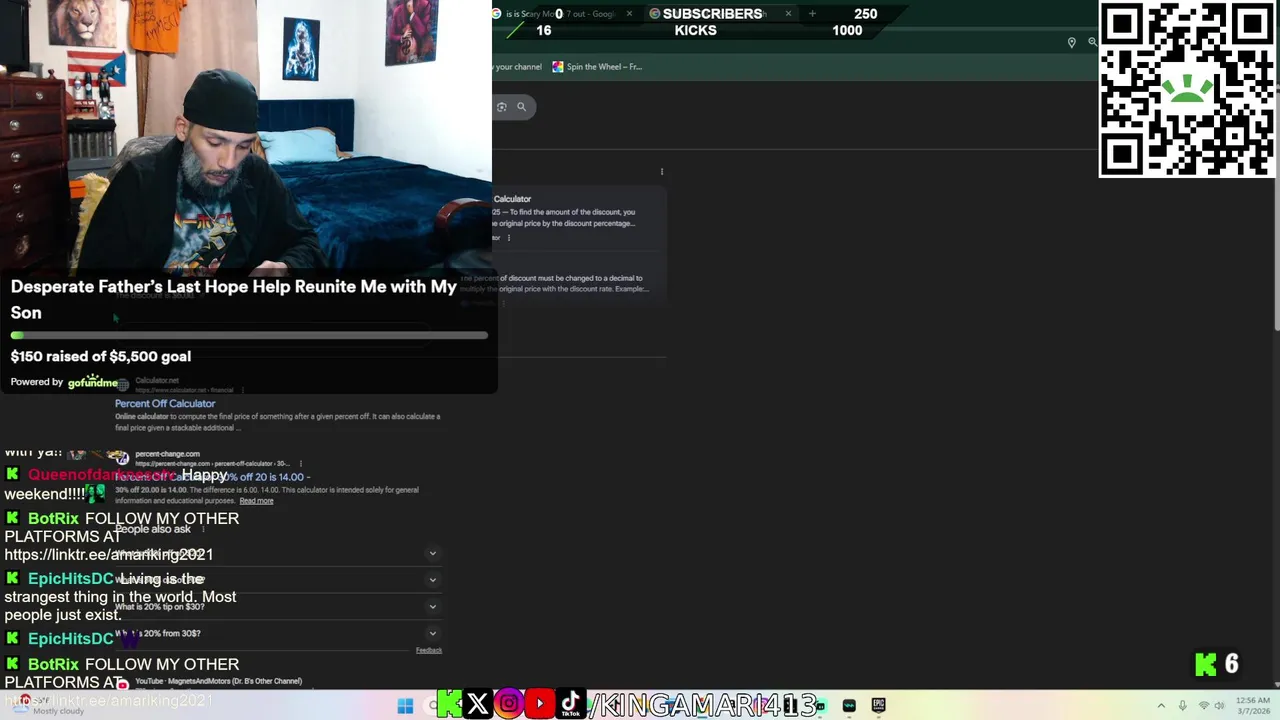This screenshot has width=1280, height=720.
Task: Close the second Google browser tab
Action: [x=788, y=14]
